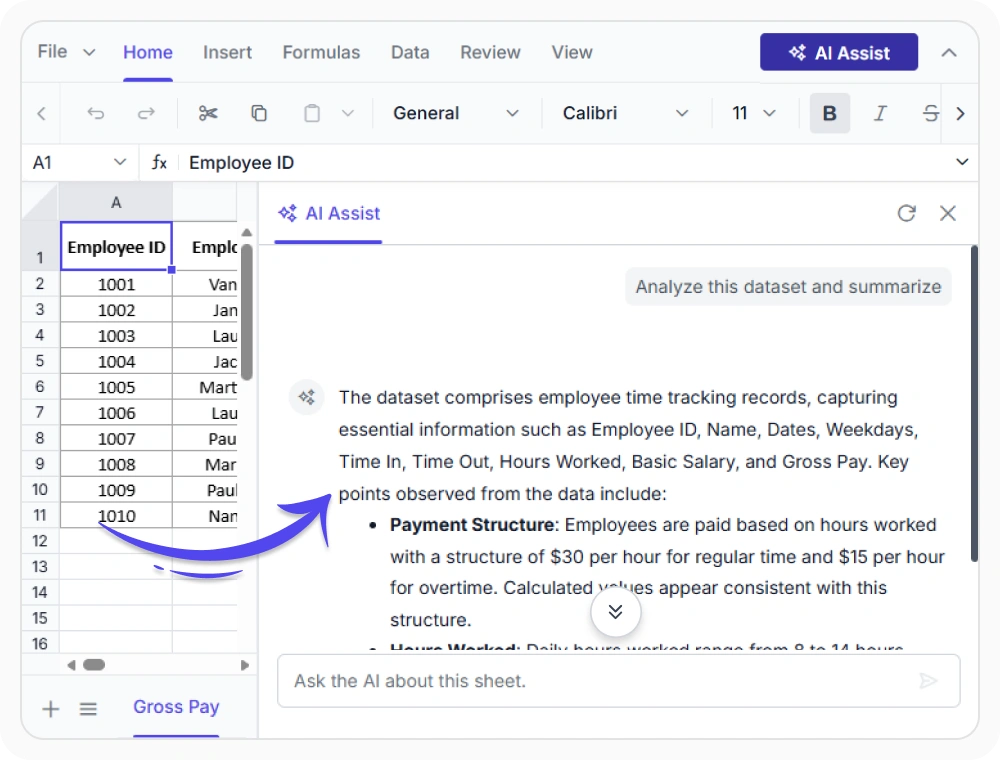Click the formula bar showing Employee ID
Viewport: 1000px width, 760px height.
[x=568, y=163]
